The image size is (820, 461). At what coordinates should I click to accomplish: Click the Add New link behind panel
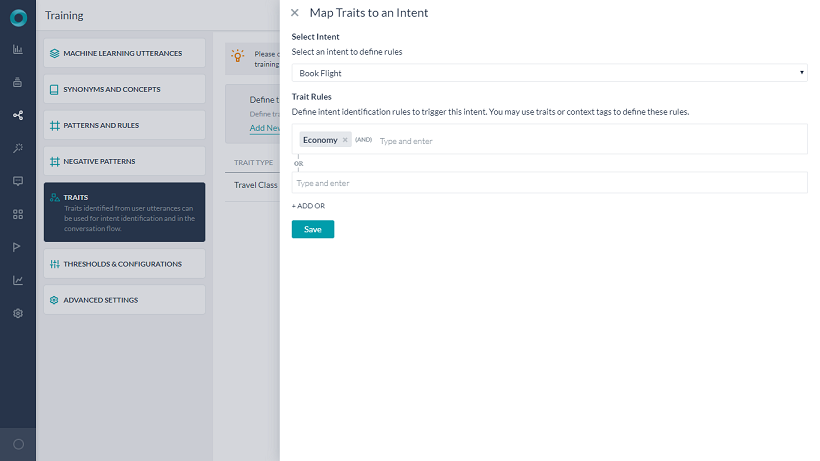[265, 128]
